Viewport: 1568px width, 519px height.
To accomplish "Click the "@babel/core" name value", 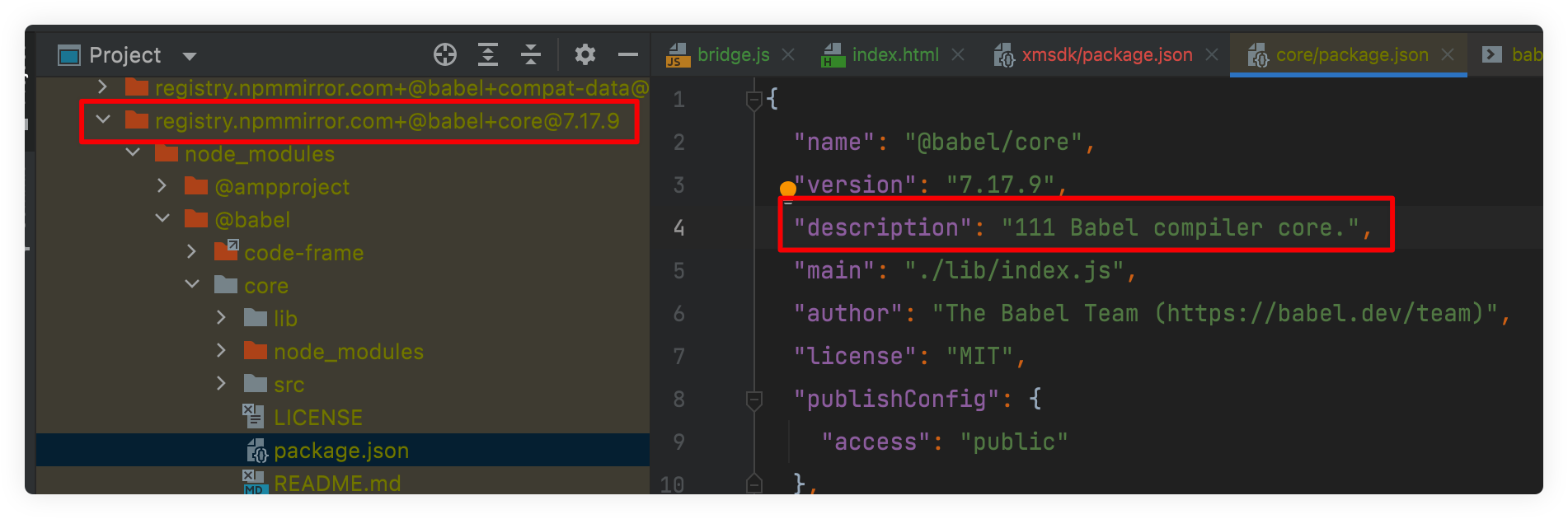I will pos(993,142).
